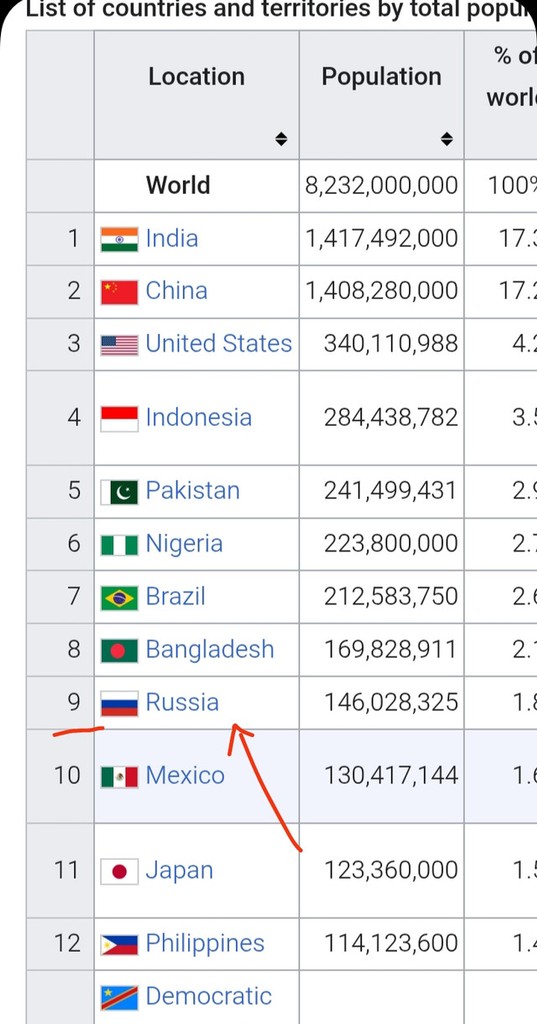Image resolution: width=537 pixels, height=1024 pixels.
Task: Click the Philippines flag icon
Action: 119,944
